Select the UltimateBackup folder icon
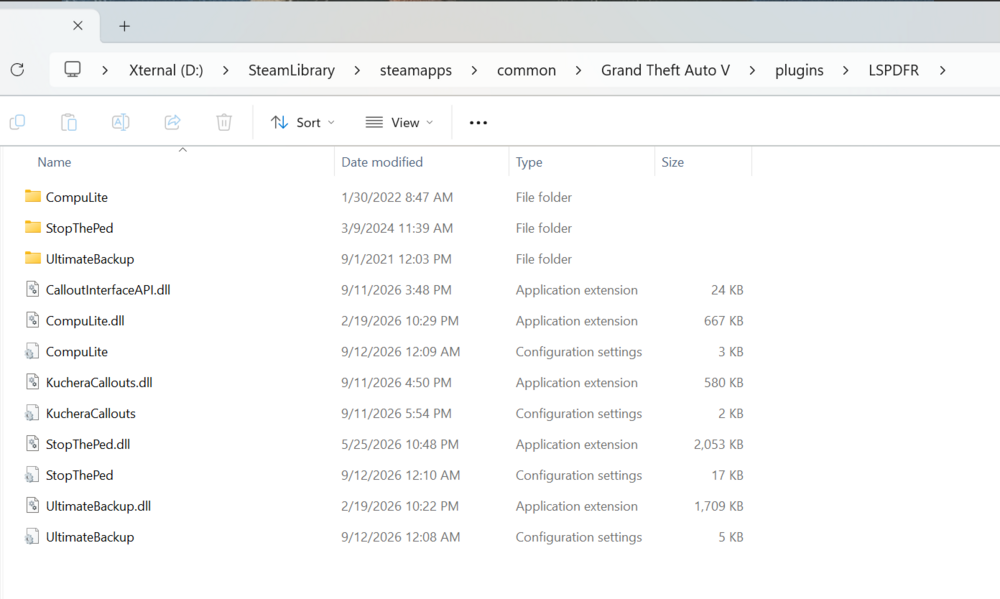 33,258
